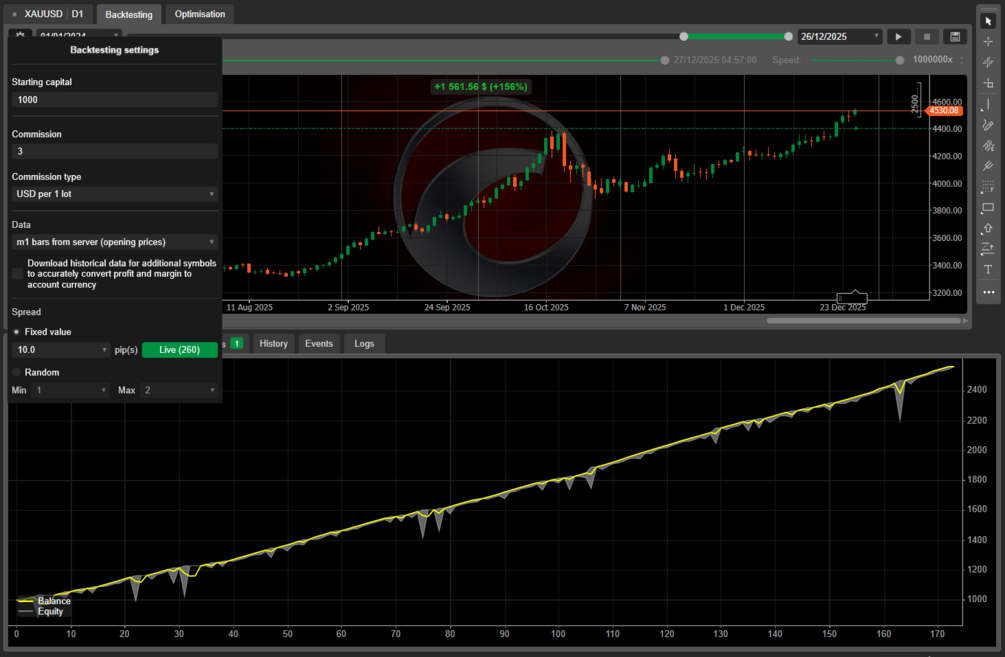Open the Data source dropdown

(x=115, y=242)
